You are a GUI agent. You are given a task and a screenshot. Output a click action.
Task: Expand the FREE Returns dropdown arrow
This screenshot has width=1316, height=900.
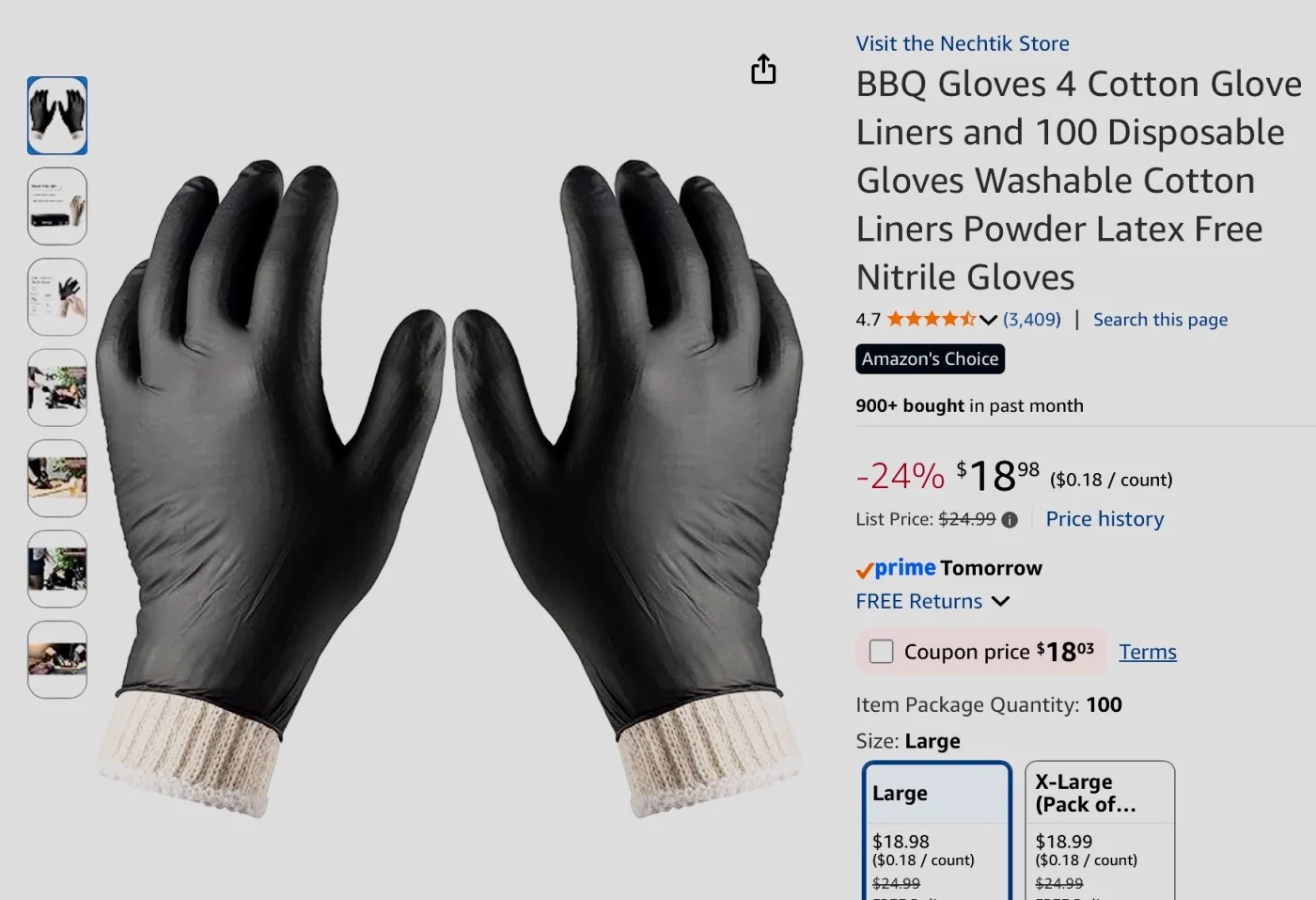coord(1001,601)
